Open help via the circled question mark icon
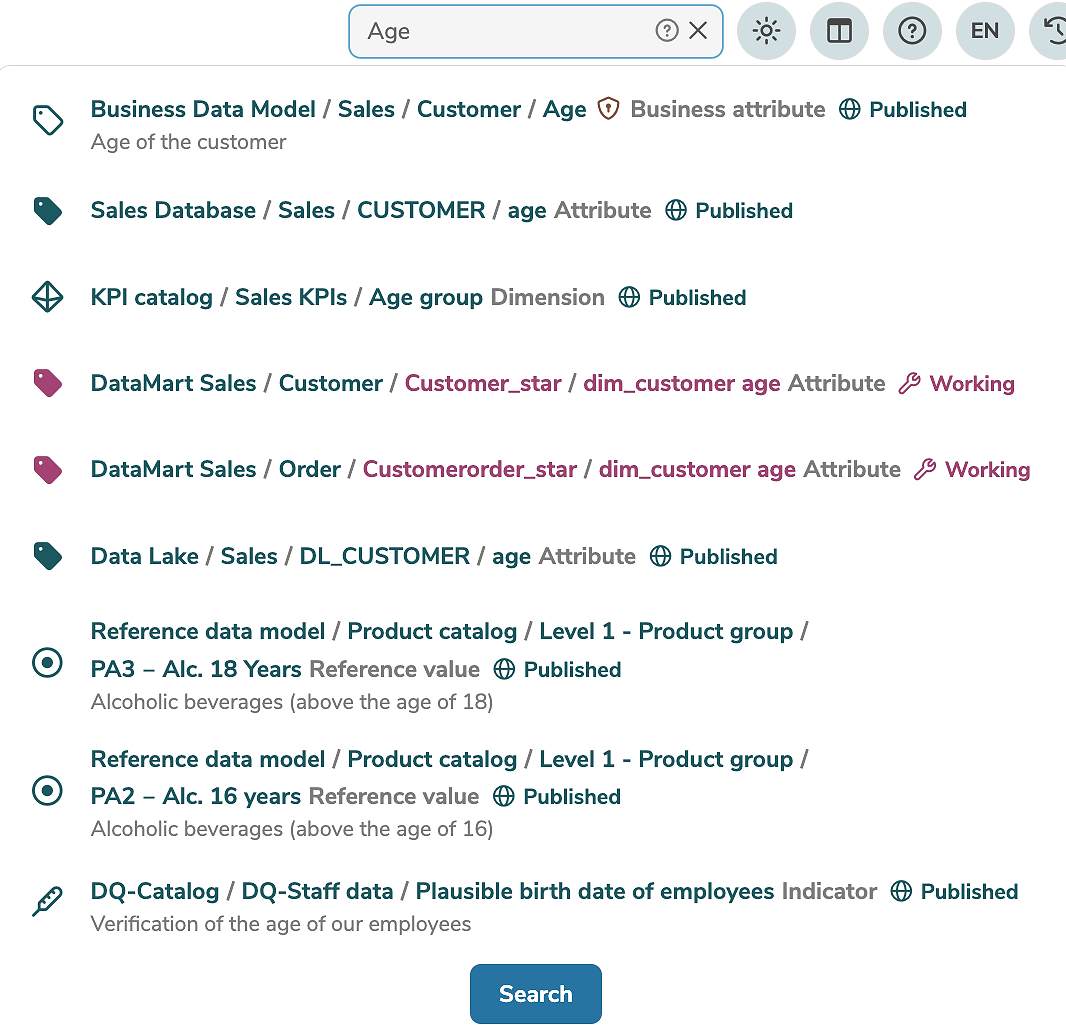Image resolution: width=1066 pixels, height=1036 pixels. [912, 31]
